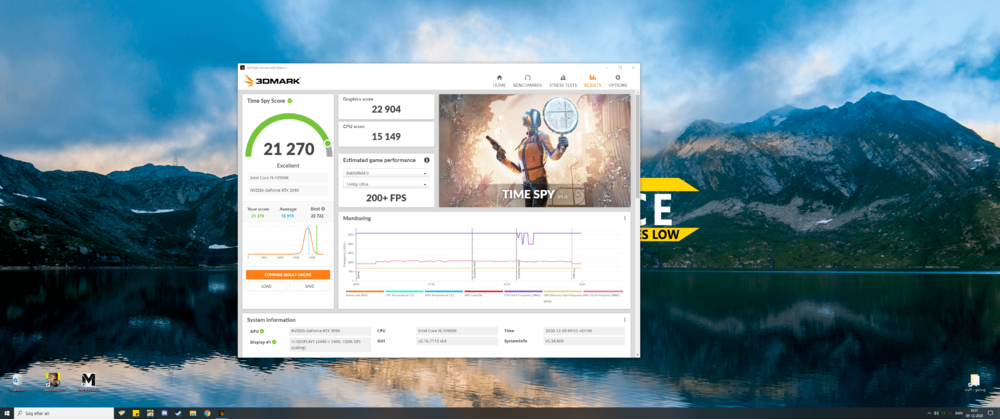The height and width of the screenshot is (419, 1000).
Task: Click the green check beside Time Spy Score
Action: [x=290, y=101]
